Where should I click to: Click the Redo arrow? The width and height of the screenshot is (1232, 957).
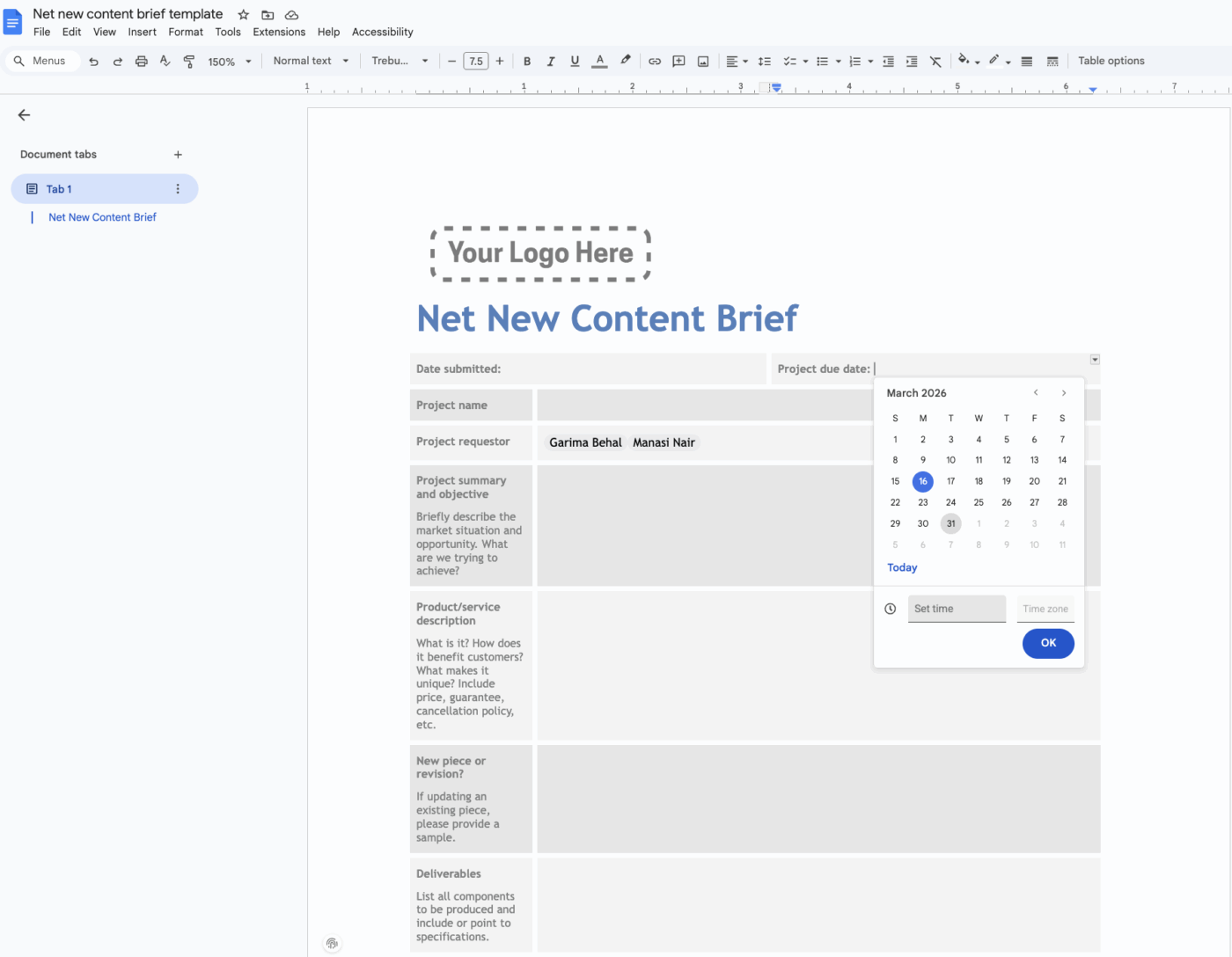pos(117,62)
